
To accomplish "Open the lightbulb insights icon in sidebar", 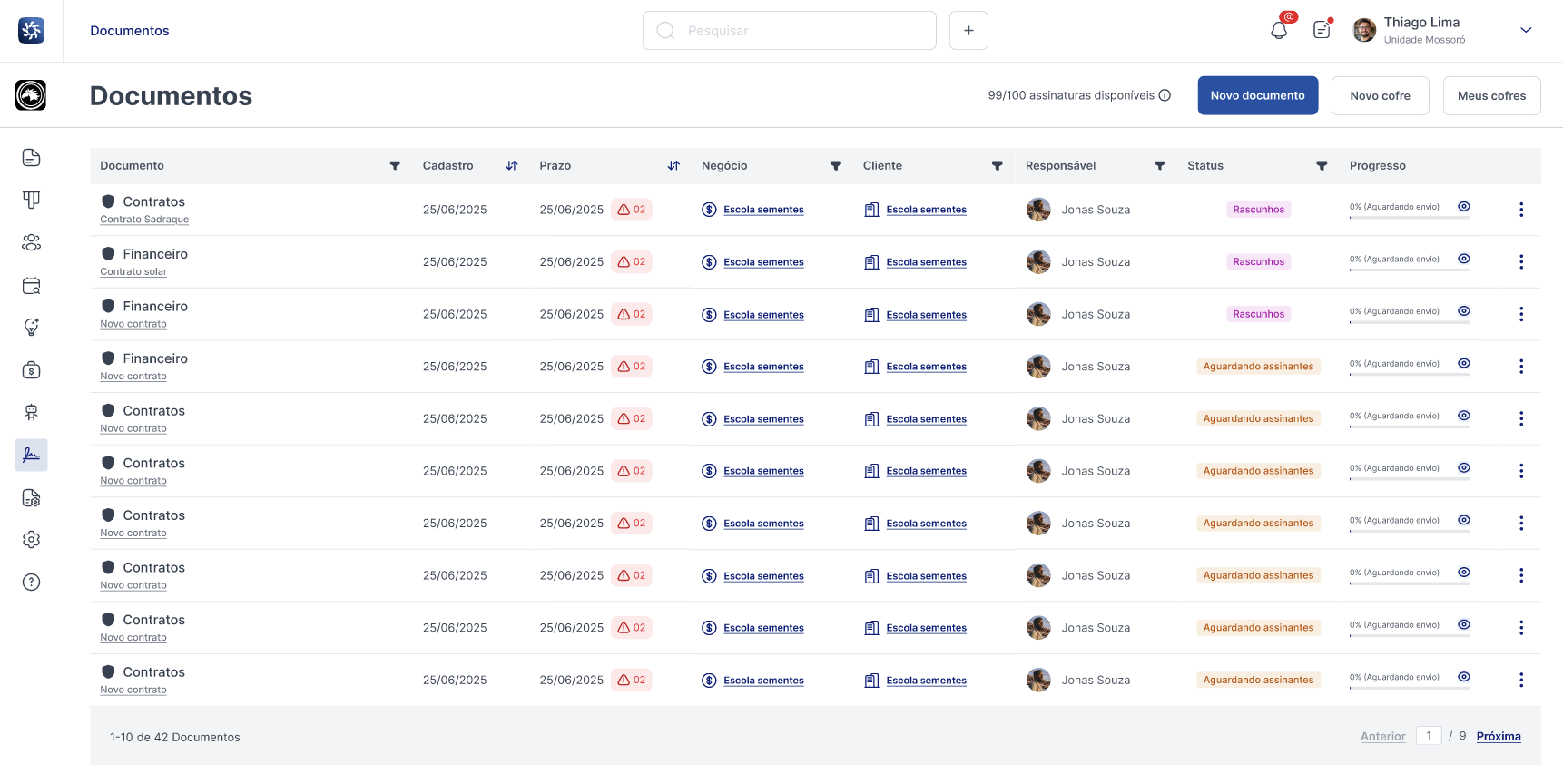I will point(31,328).
